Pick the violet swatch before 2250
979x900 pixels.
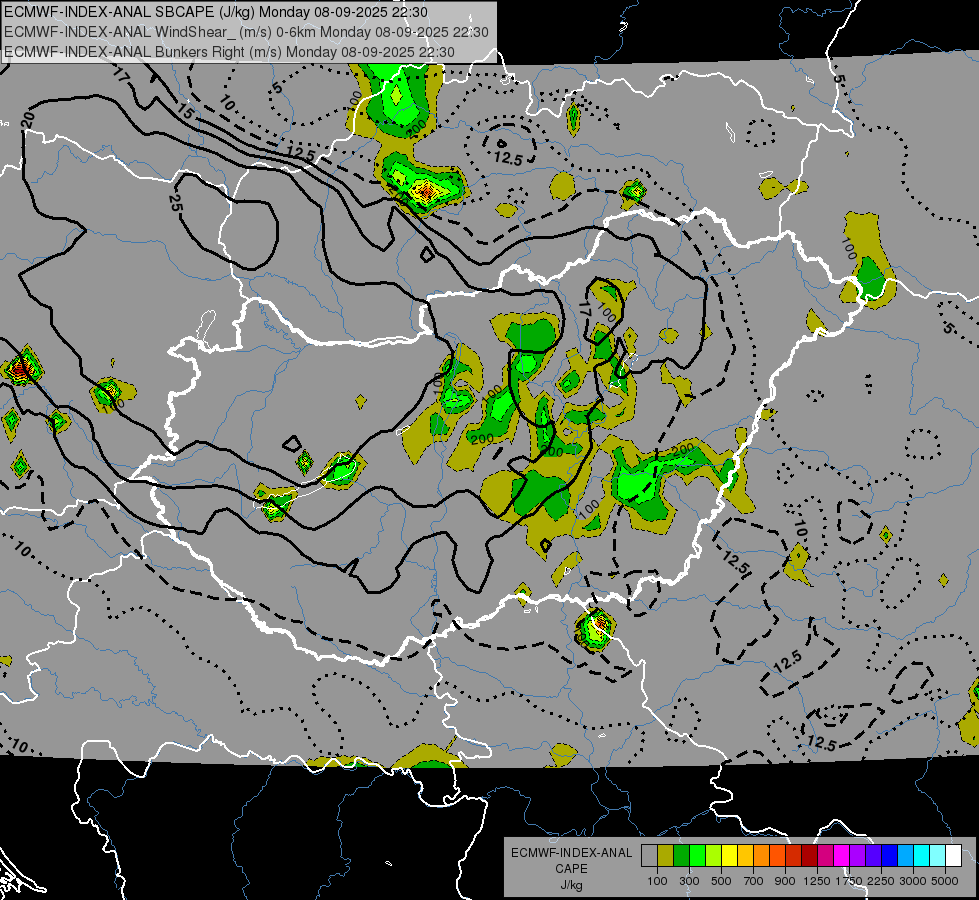[873, 855]
